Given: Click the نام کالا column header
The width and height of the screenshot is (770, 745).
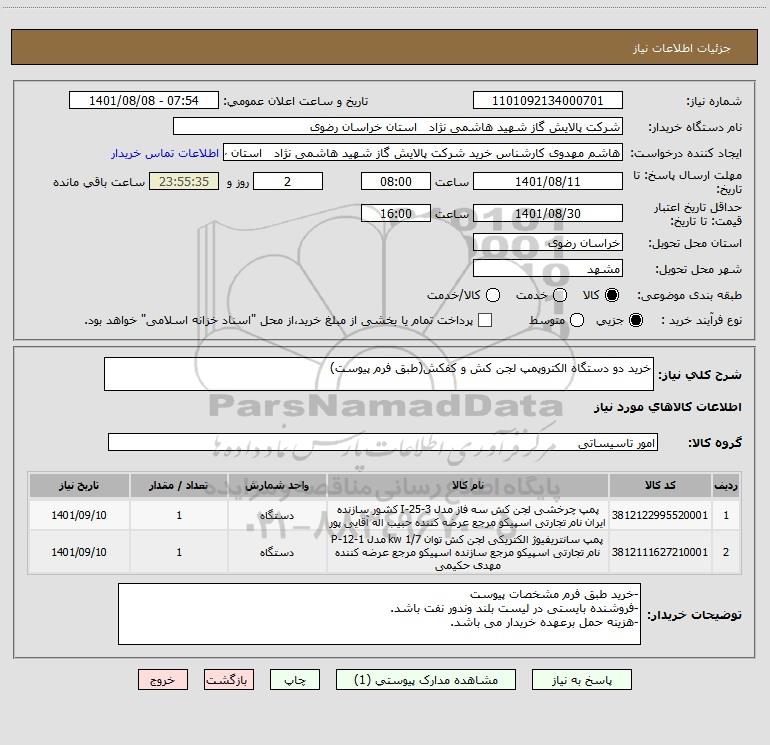Looking at the screenshot, I should click(x=468, y=485).
